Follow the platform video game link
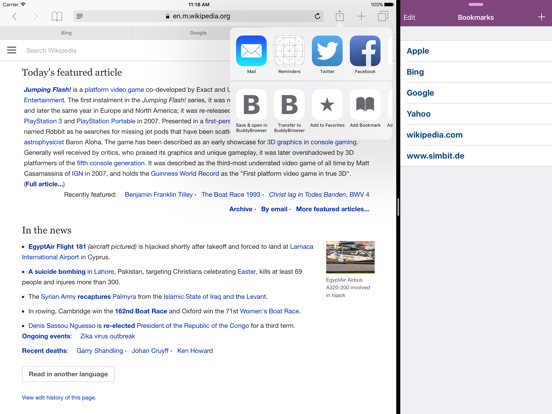 pos(114,89)
